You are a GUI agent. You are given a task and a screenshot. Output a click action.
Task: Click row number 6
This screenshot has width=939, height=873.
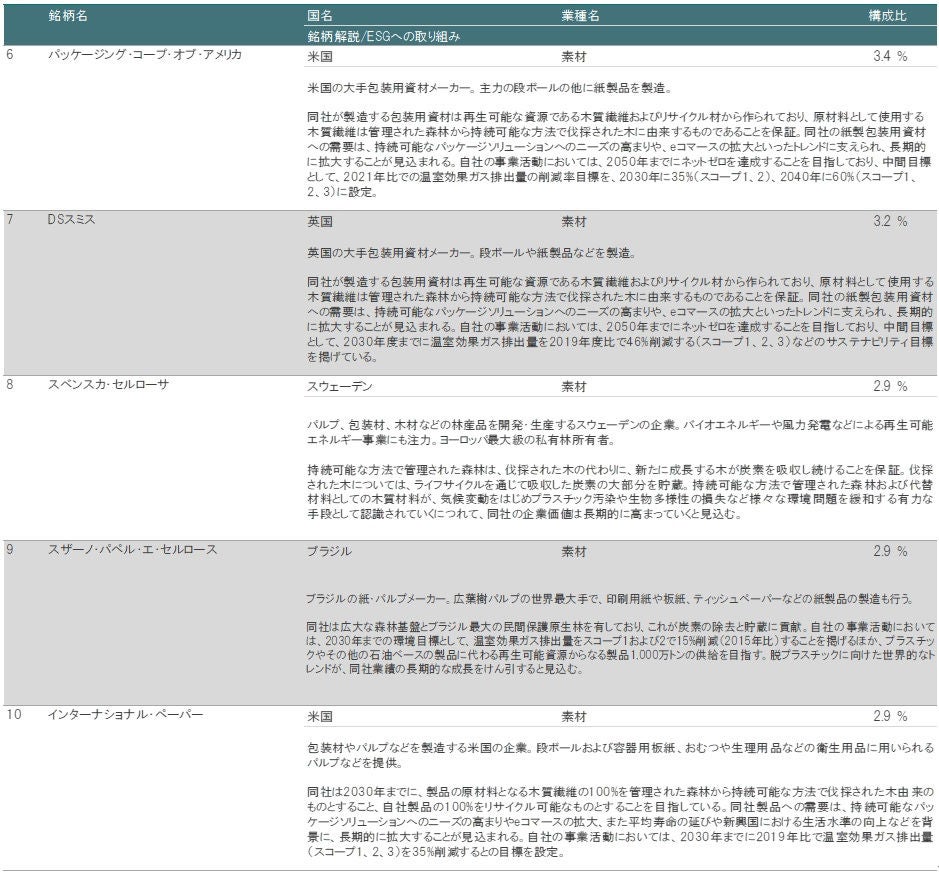tap(10, 55)
